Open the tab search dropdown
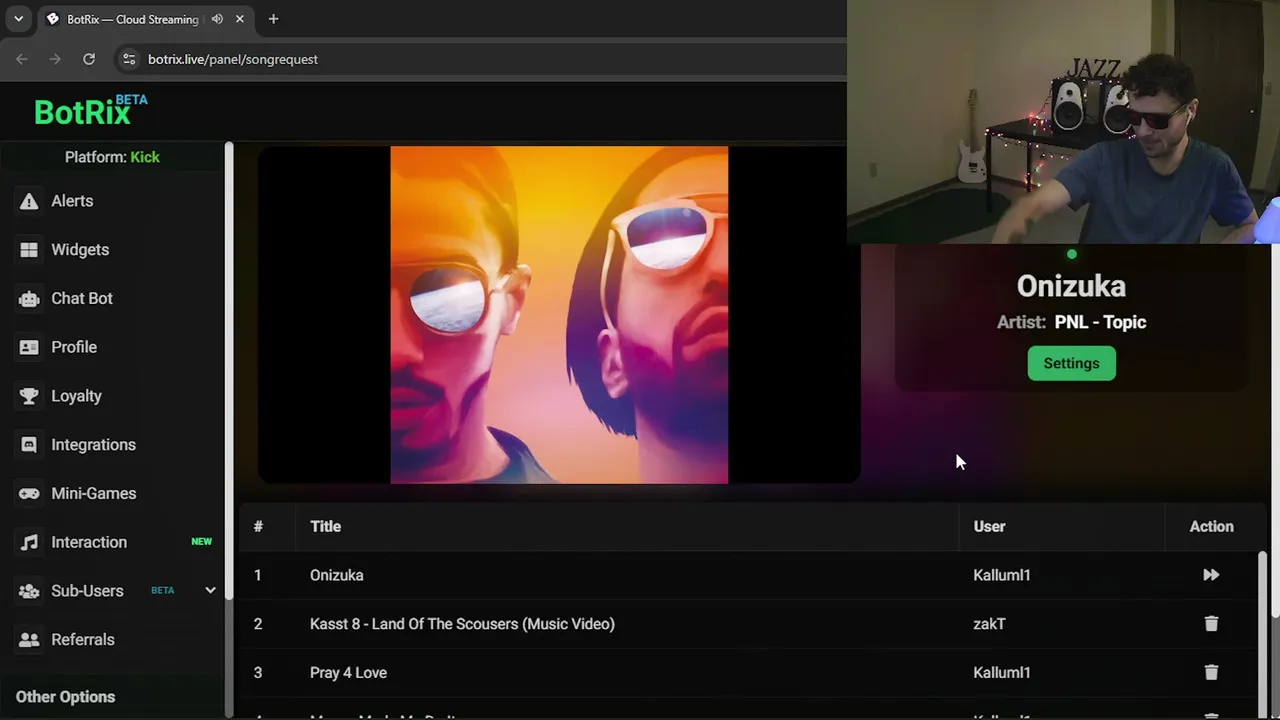1280x720 pixels. (18, 19)
